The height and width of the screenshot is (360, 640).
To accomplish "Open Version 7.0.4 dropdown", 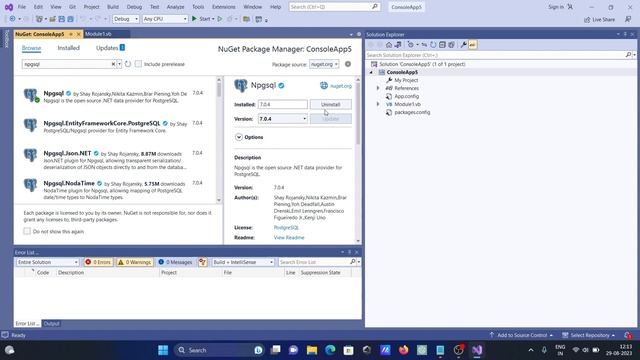I will (x=282, y=119).
